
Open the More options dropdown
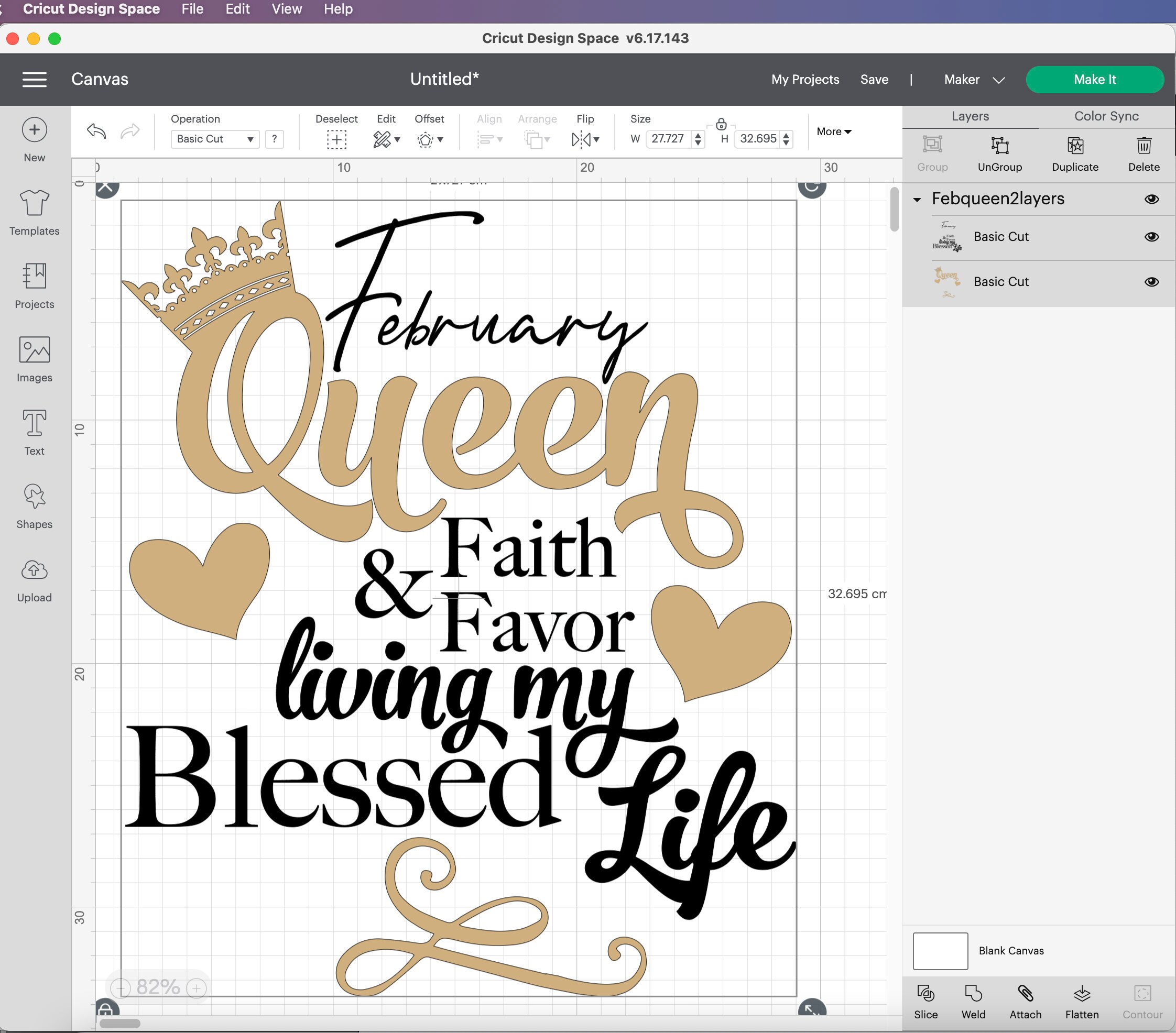tap(833, 131)
